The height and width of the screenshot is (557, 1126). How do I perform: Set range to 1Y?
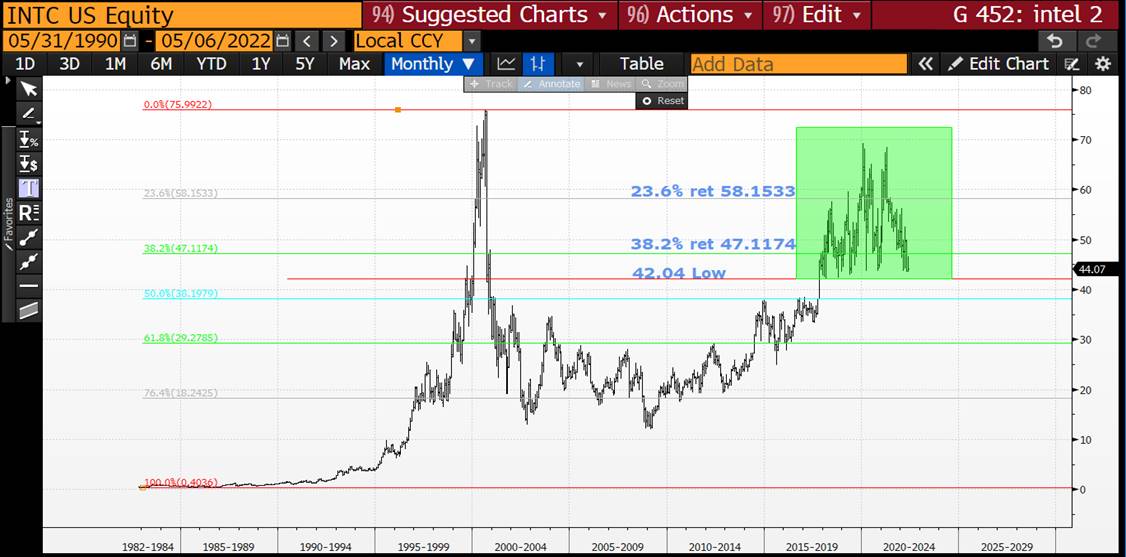pos(261,64)
